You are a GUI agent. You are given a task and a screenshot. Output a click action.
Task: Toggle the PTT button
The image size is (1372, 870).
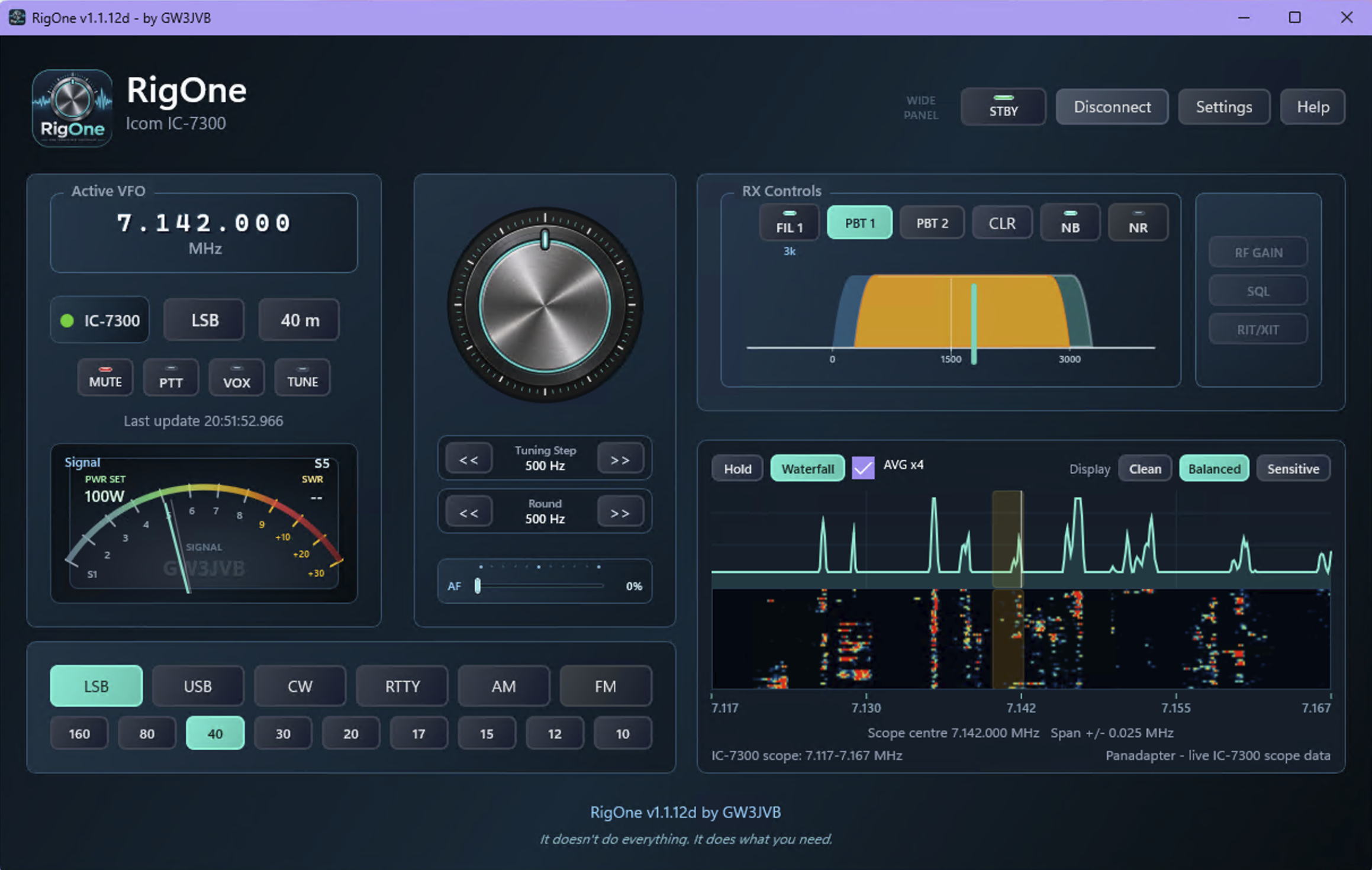(171, 377)
